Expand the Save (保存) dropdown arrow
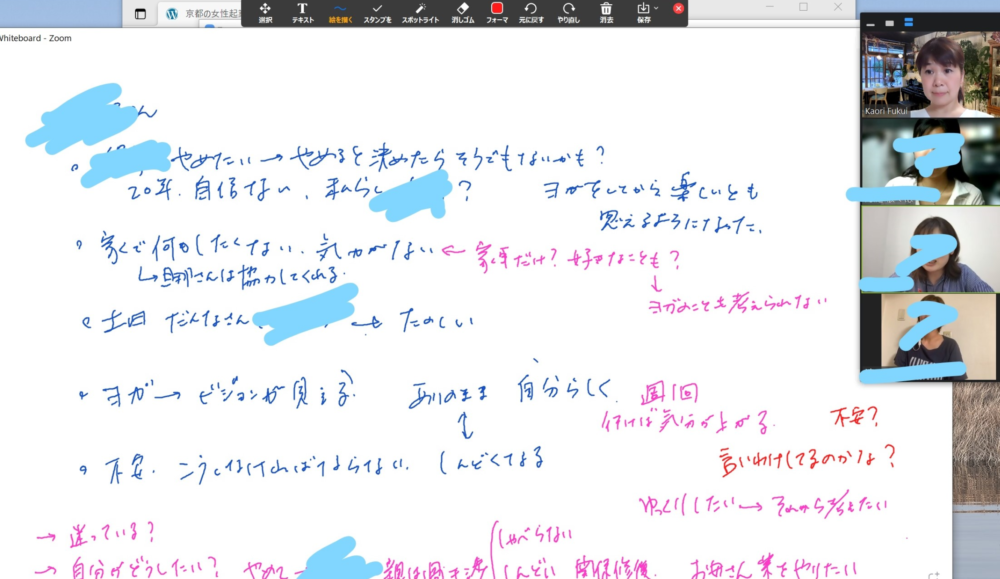Image resolution: width=1000 pixels, height=579 pixels. click(656, 8)
